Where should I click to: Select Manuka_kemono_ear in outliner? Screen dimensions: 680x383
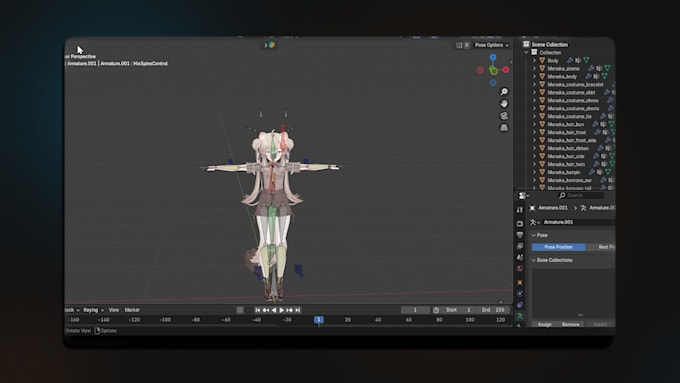point(569,180)
